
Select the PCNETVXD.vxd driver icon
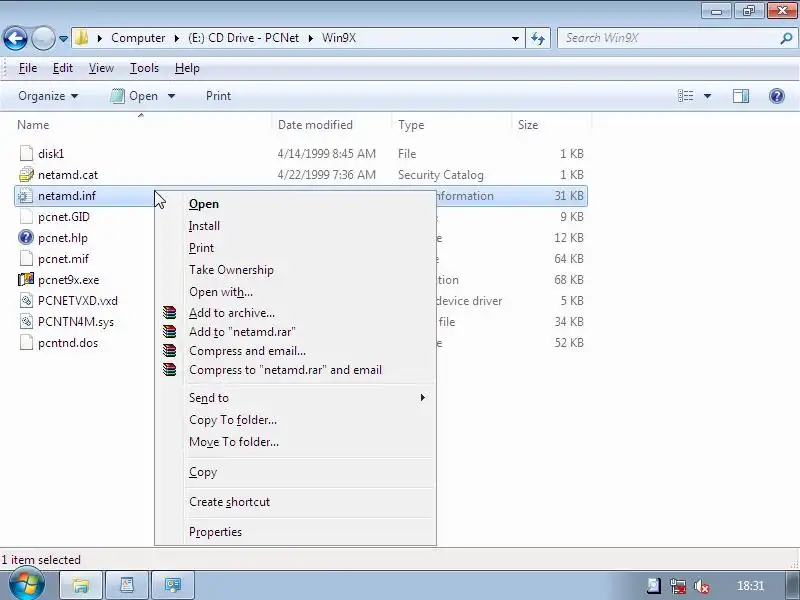click(26, 301)
